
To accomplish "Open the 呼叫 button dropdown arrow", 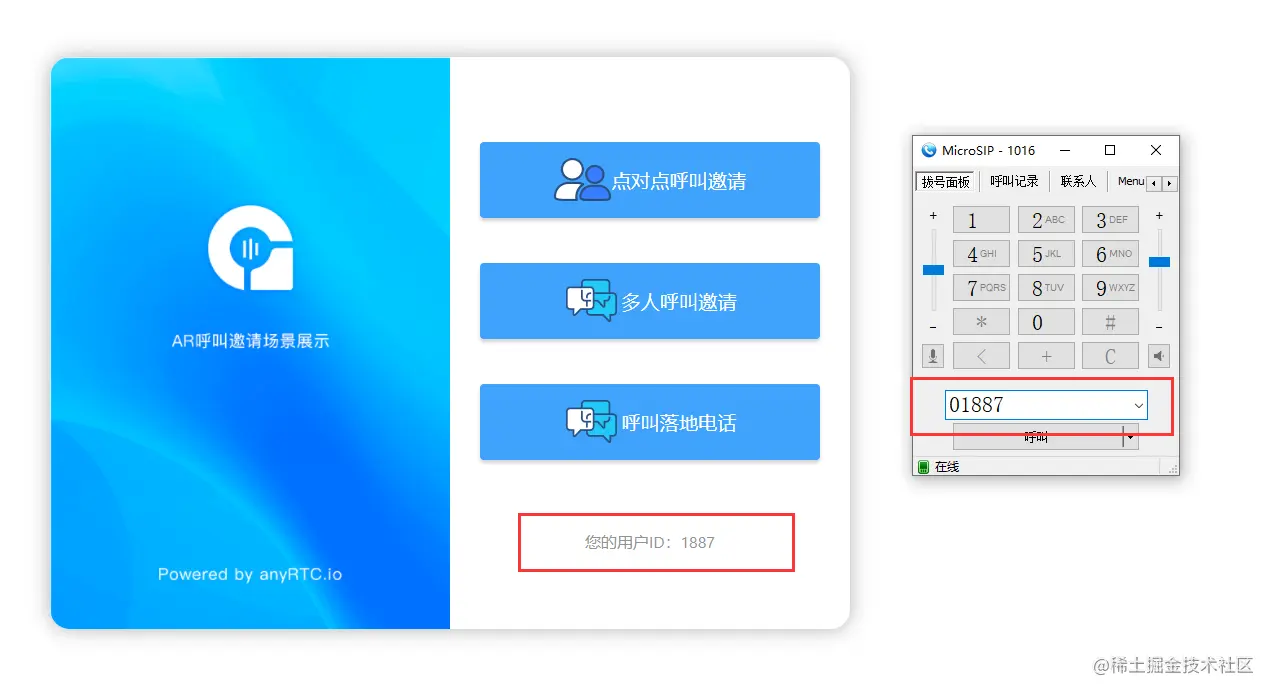I will pyautogui.click(x=1131, y=437).
